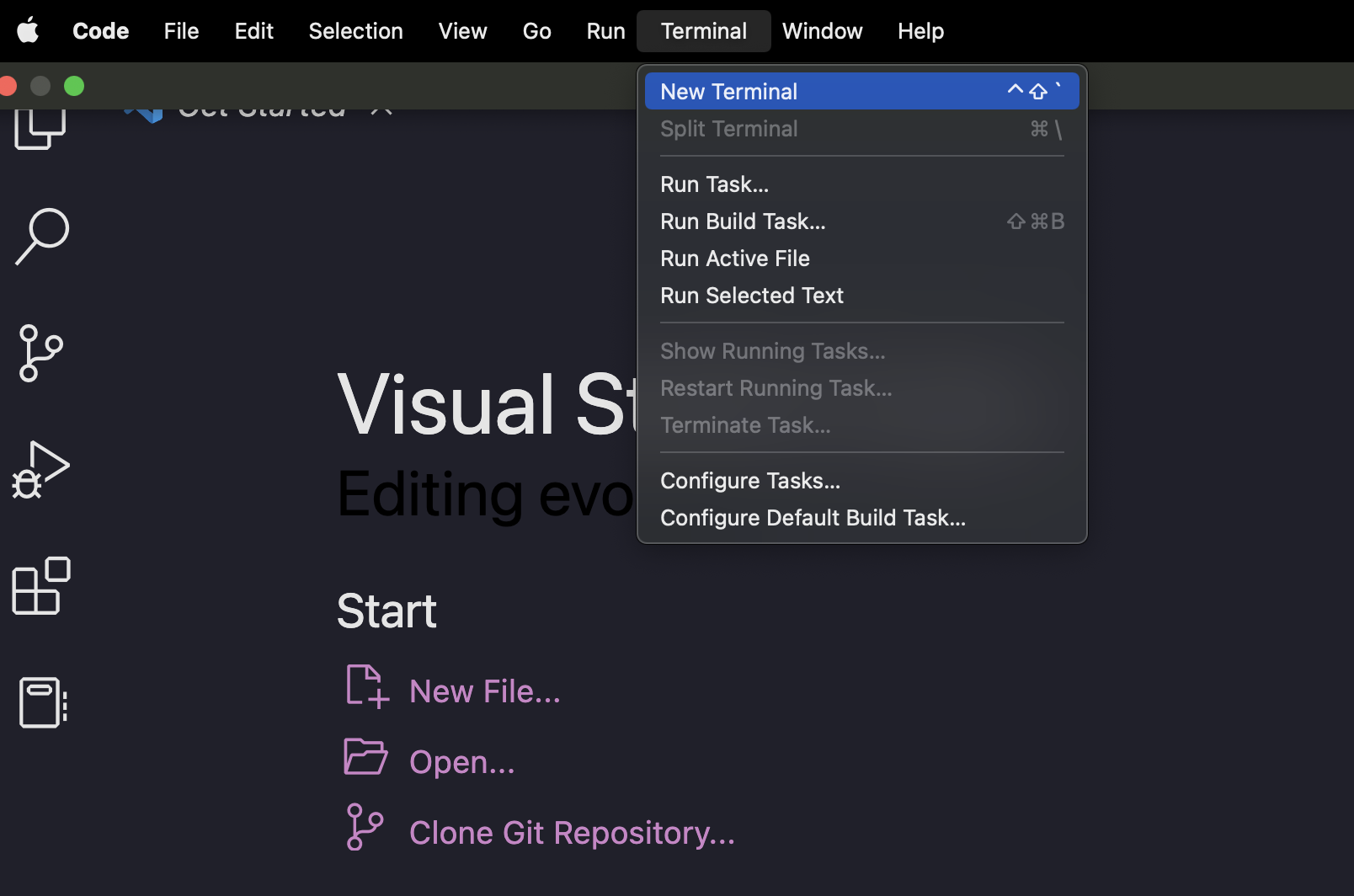Open the Run menu
The height and width of the screenshot is (896, 1354).
(x=605, y=31)
